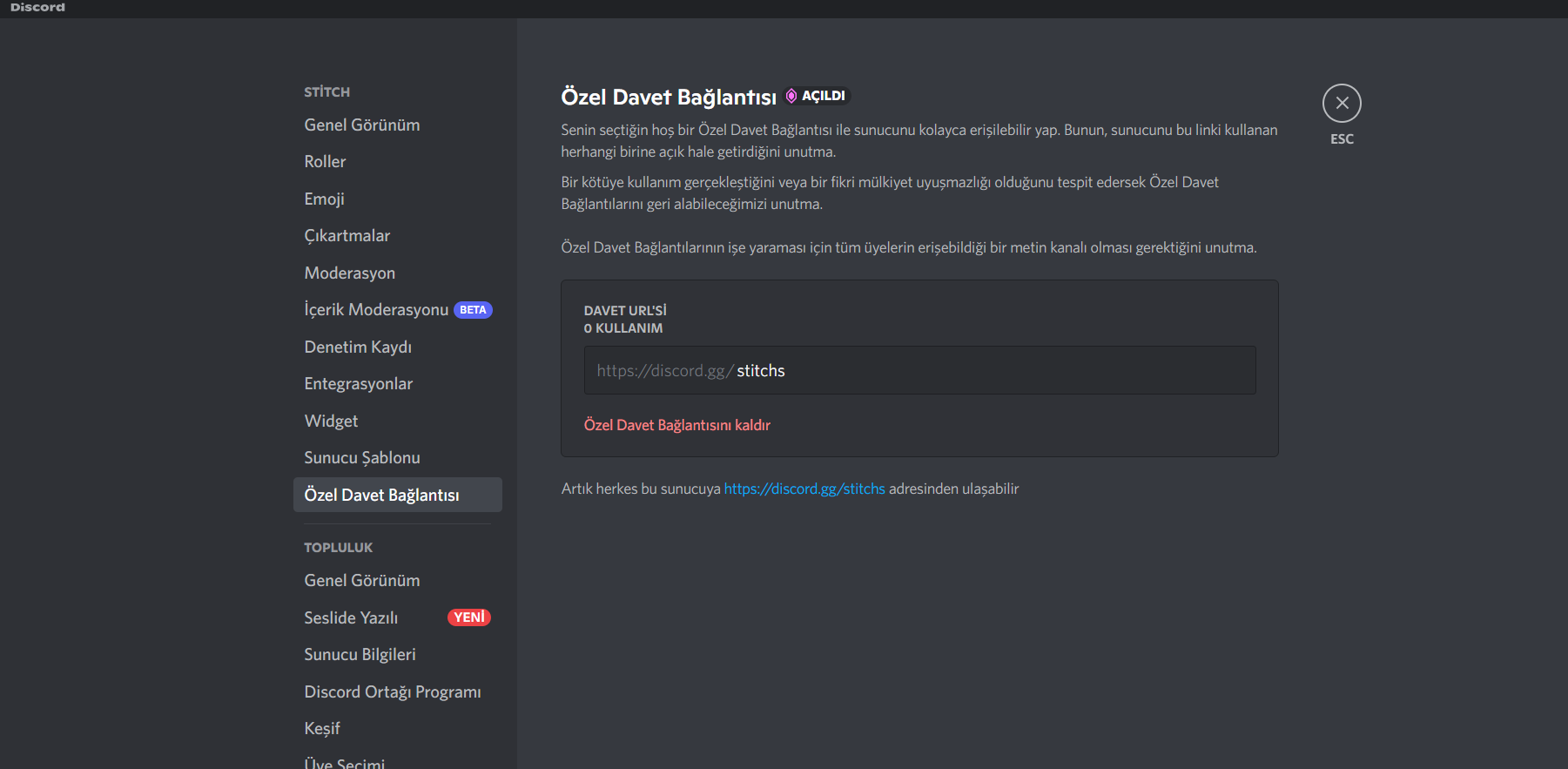Close settings with the ESC X button
Image resolution: width=1568 pixels, height=769 pixels.
pos(1342,104)
